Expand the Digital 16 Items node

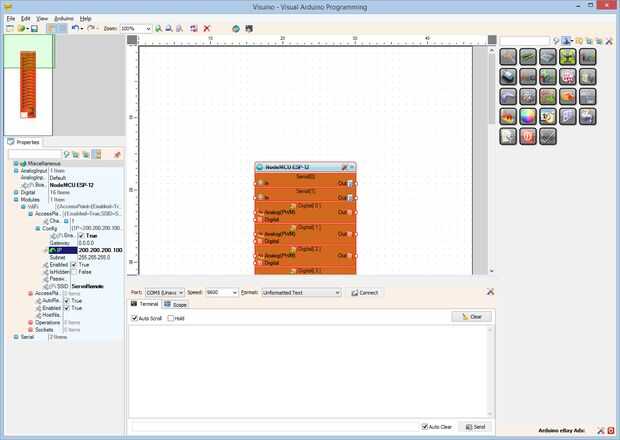[16, 193]
